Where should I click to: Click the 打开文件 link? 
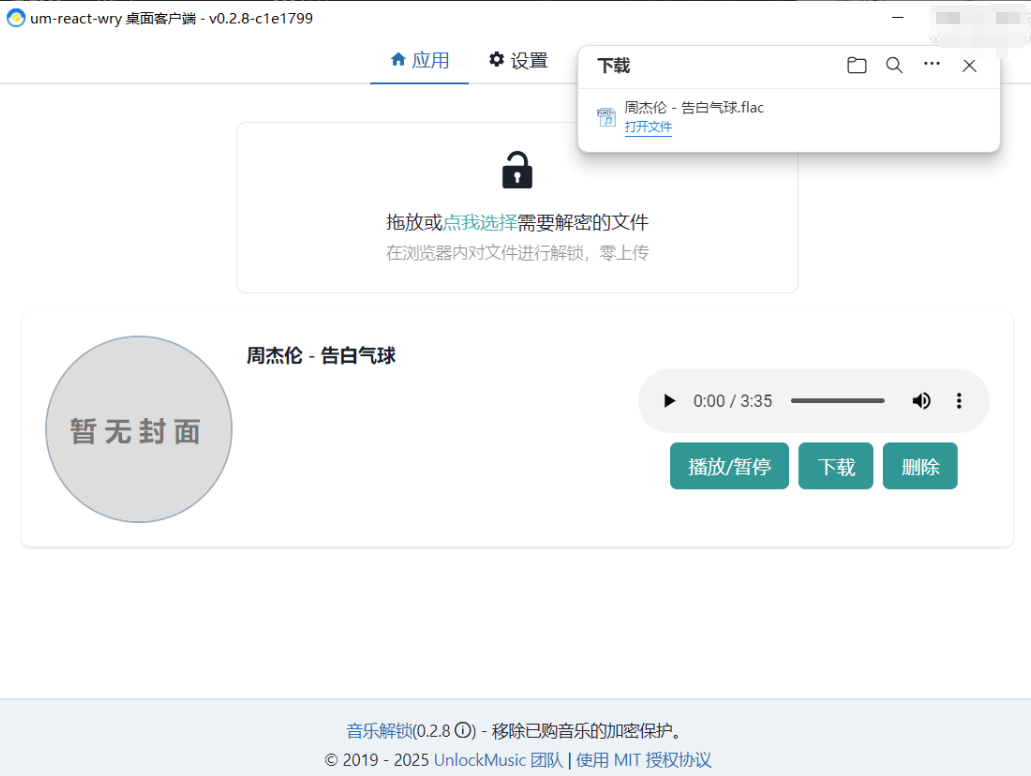[x=648, y=127]
